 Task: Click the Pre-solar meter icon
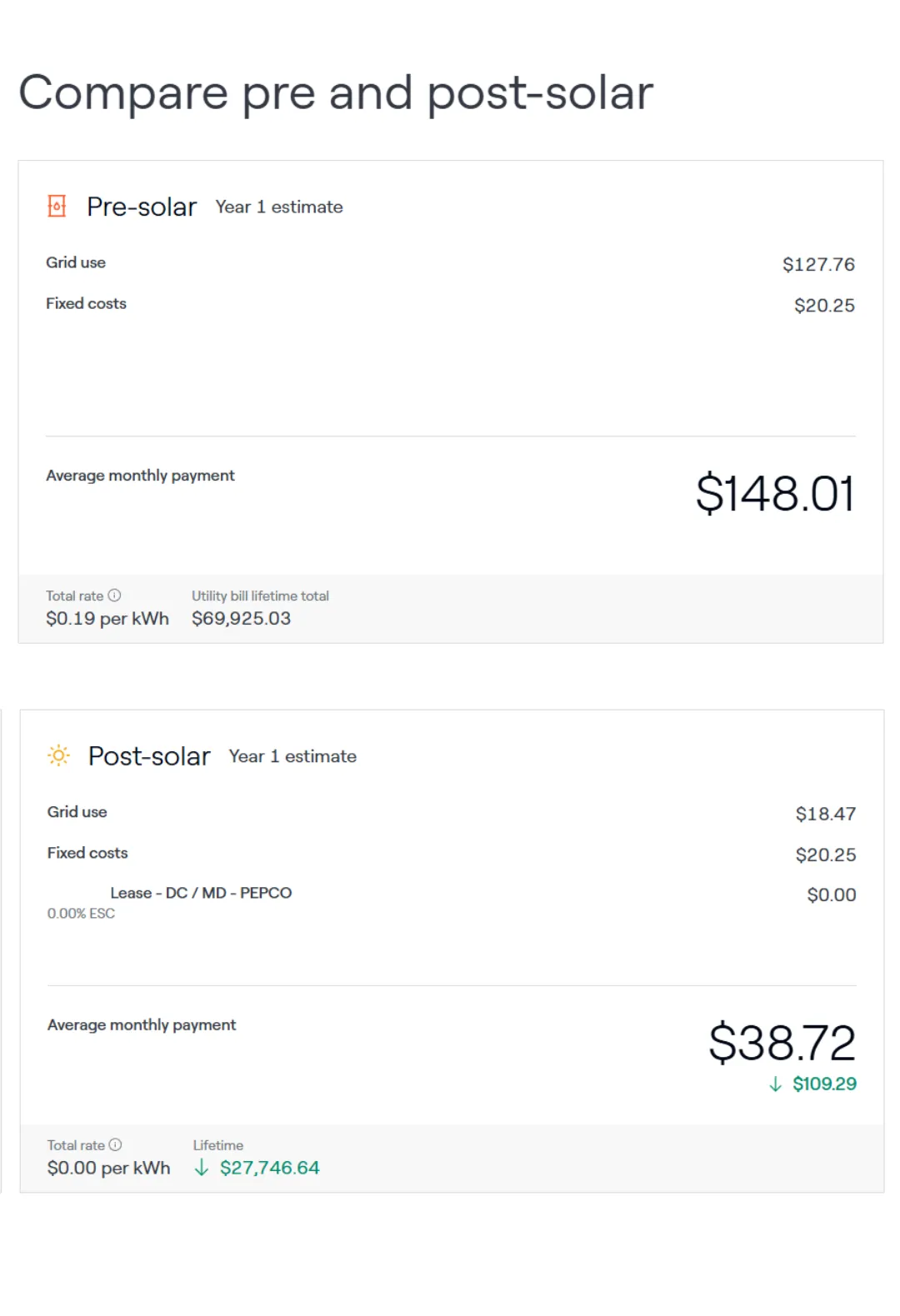point(57,206)
